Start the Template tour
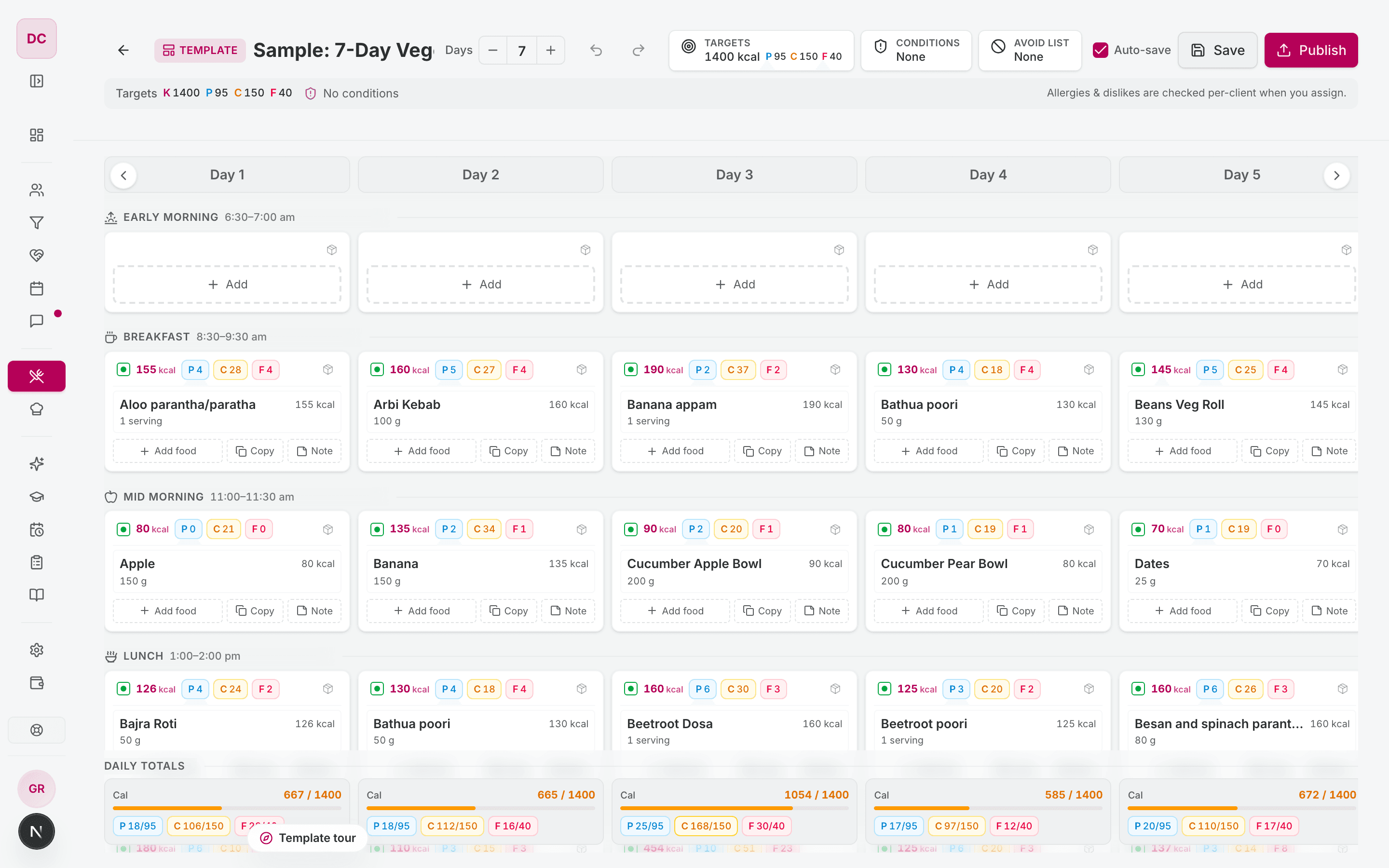This screenshot has height=868, width=1389. click(308, 838)
